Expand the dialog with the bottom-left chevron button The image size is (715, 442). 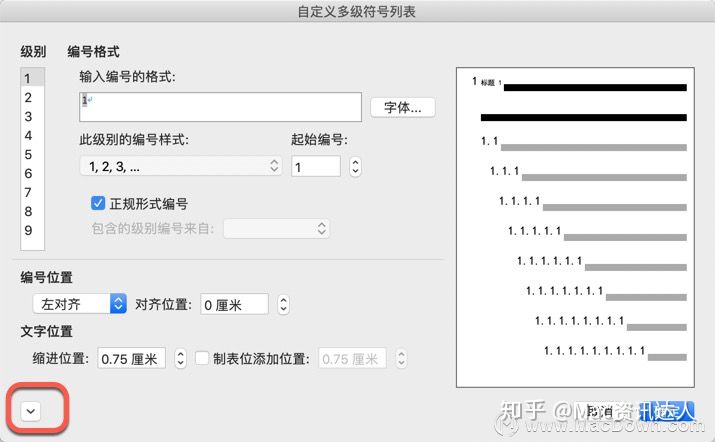coord(31,411)
